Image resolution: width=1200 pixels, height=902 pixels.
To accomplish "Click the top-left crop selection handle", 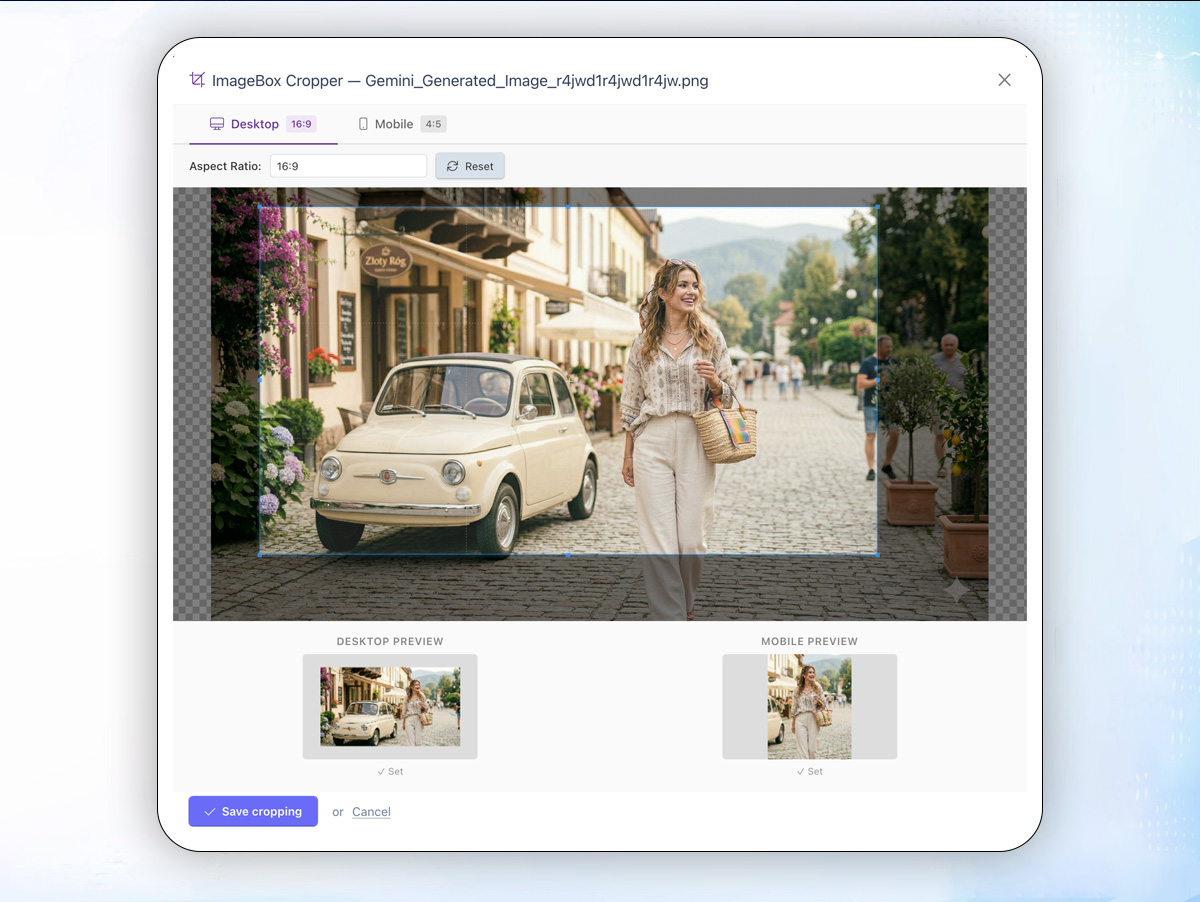I will coord(260,207).
